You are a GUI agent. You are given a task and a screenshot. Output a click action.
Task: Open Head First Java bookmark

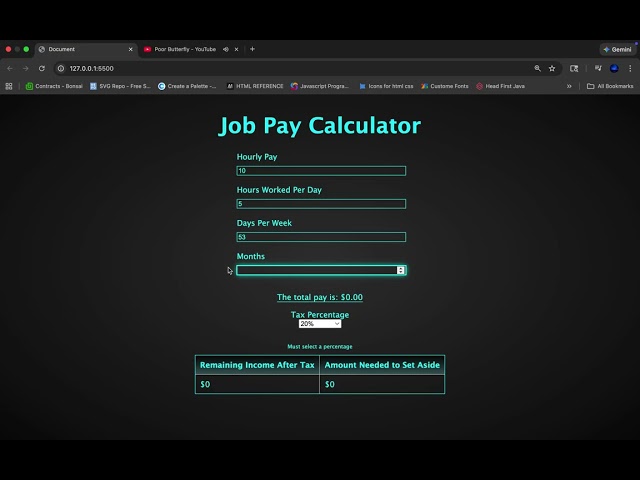pos(500,86)
